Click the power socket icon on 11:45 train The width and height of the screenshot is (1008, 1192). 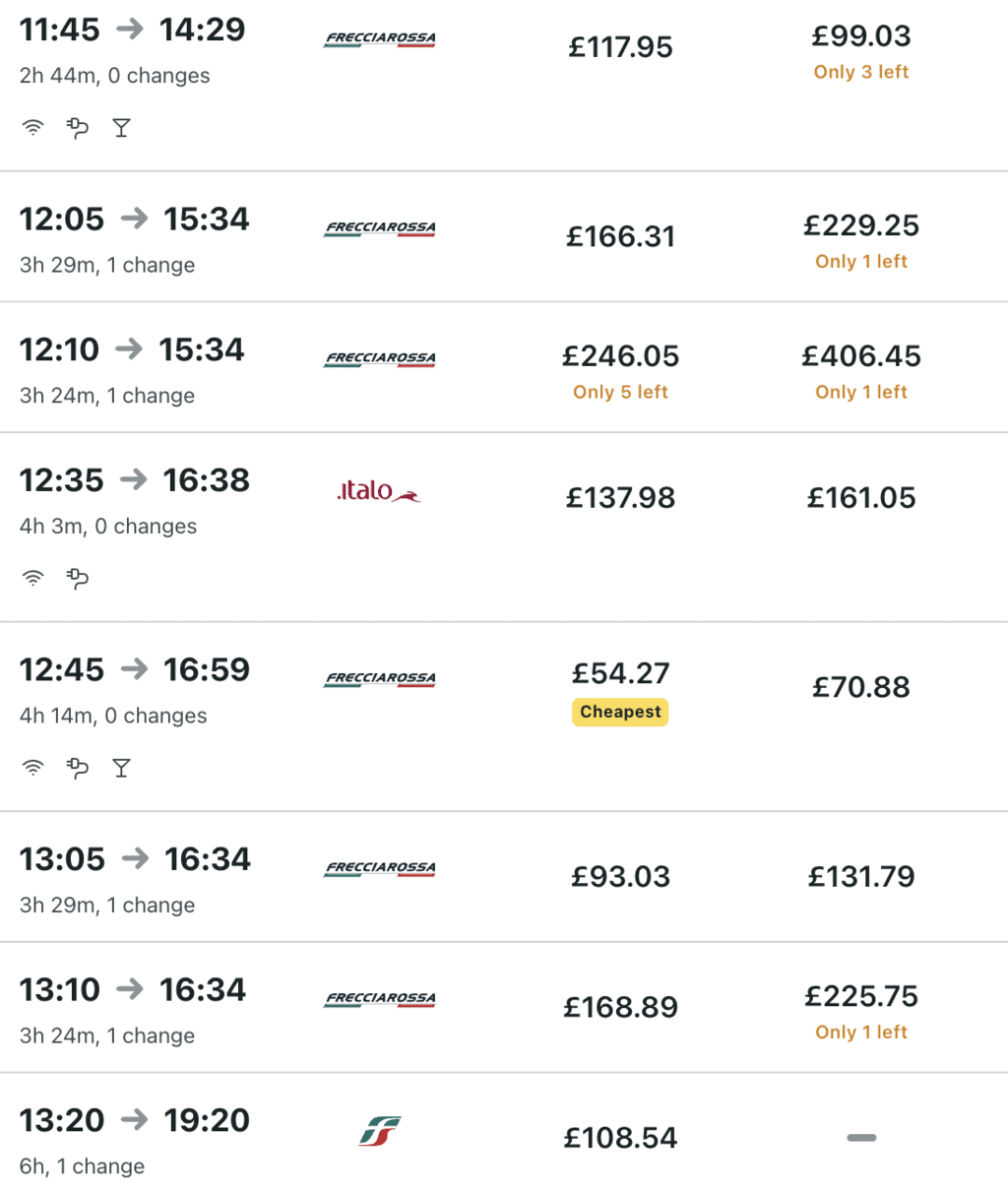tap(77, 128)
